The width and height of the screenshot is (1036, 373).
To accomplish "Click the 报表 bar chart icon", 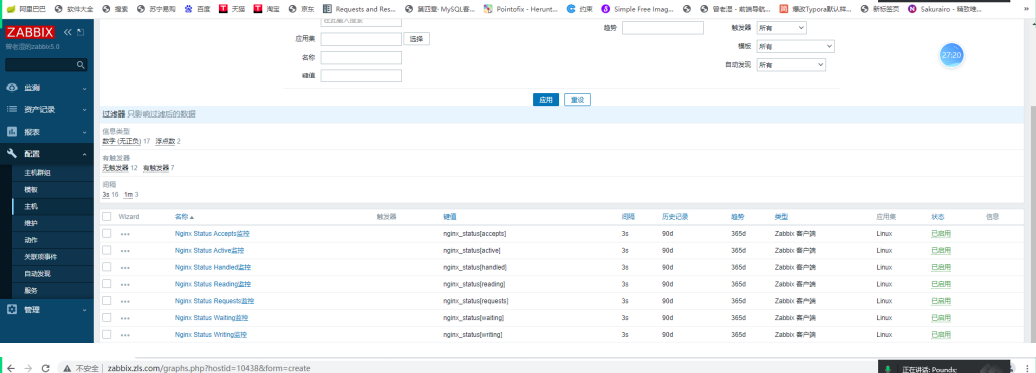I will pos(12,131).
